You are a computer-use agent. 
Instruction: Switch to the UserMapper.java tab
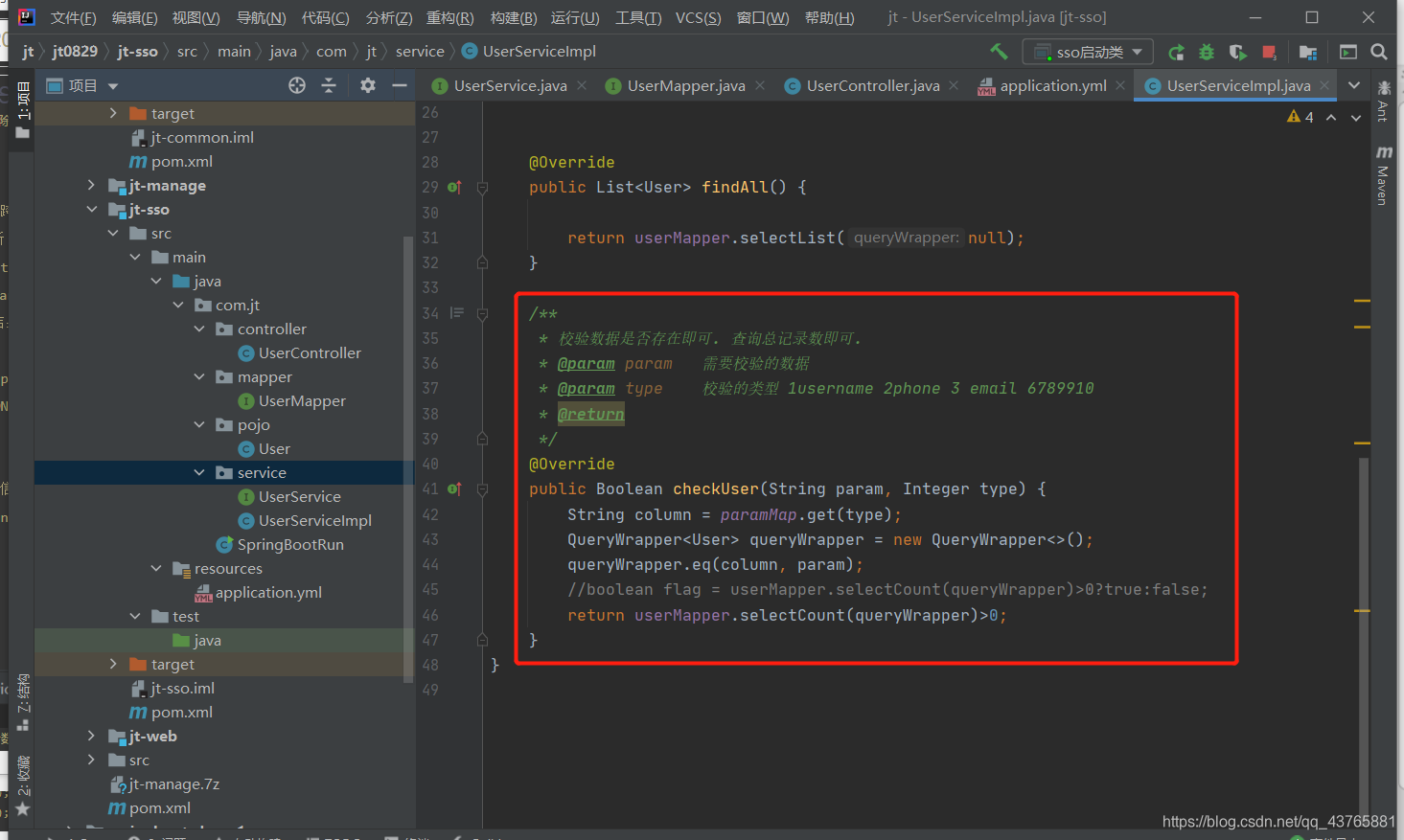pos(685,85)
